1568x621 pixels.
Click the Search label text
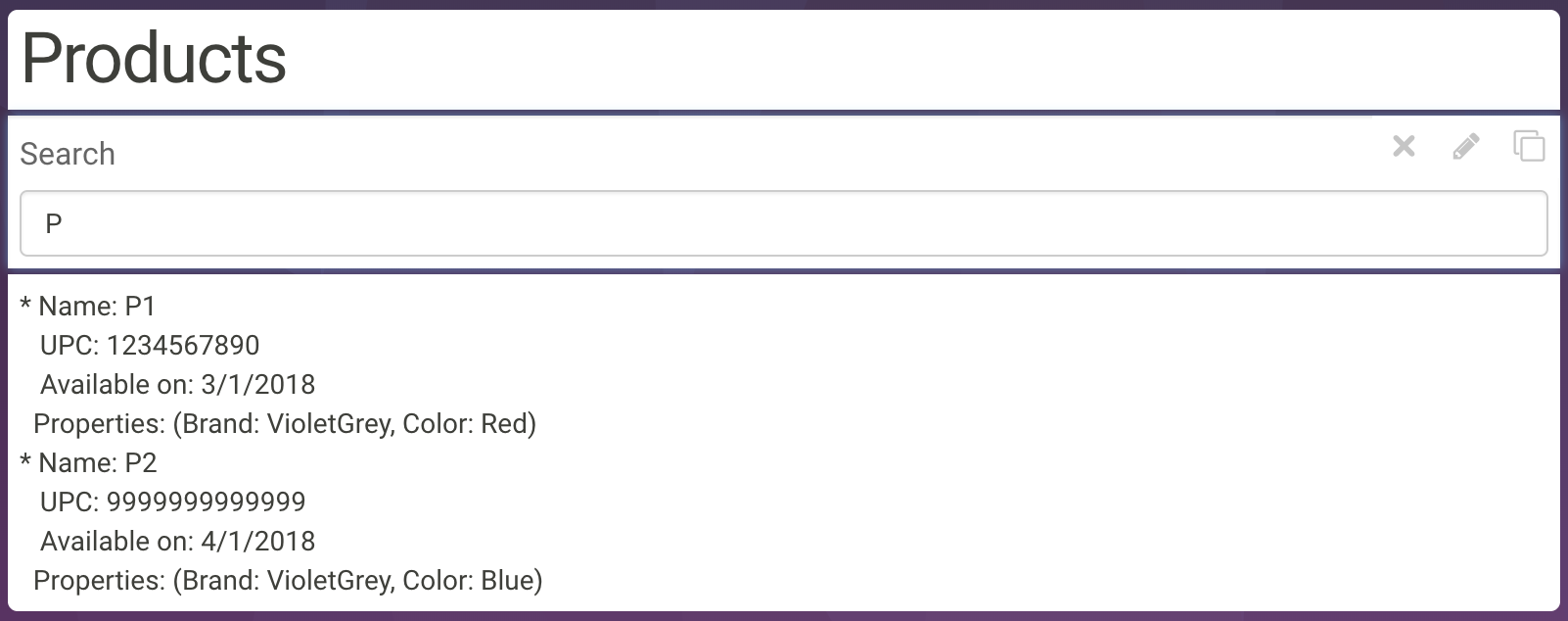pyautogui.click(x=68, y=154)
